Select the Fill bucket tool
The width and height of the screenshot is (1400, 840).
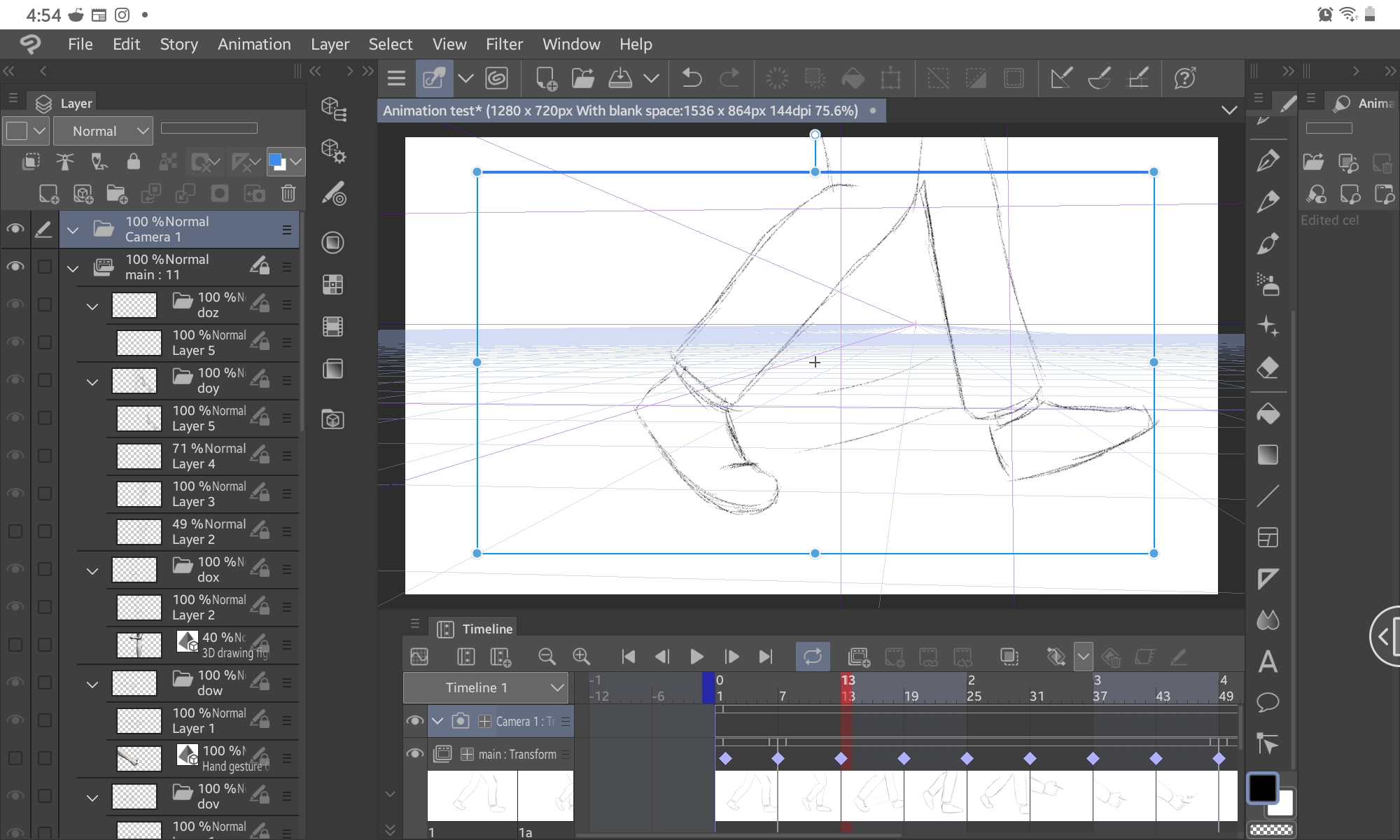click(1268, 414)
